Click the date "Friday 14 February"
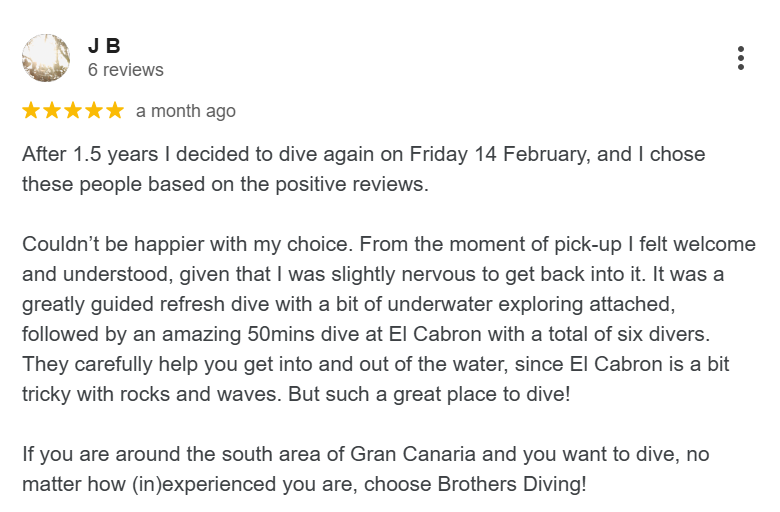This screenshot has width=780, height=512. 500,155
